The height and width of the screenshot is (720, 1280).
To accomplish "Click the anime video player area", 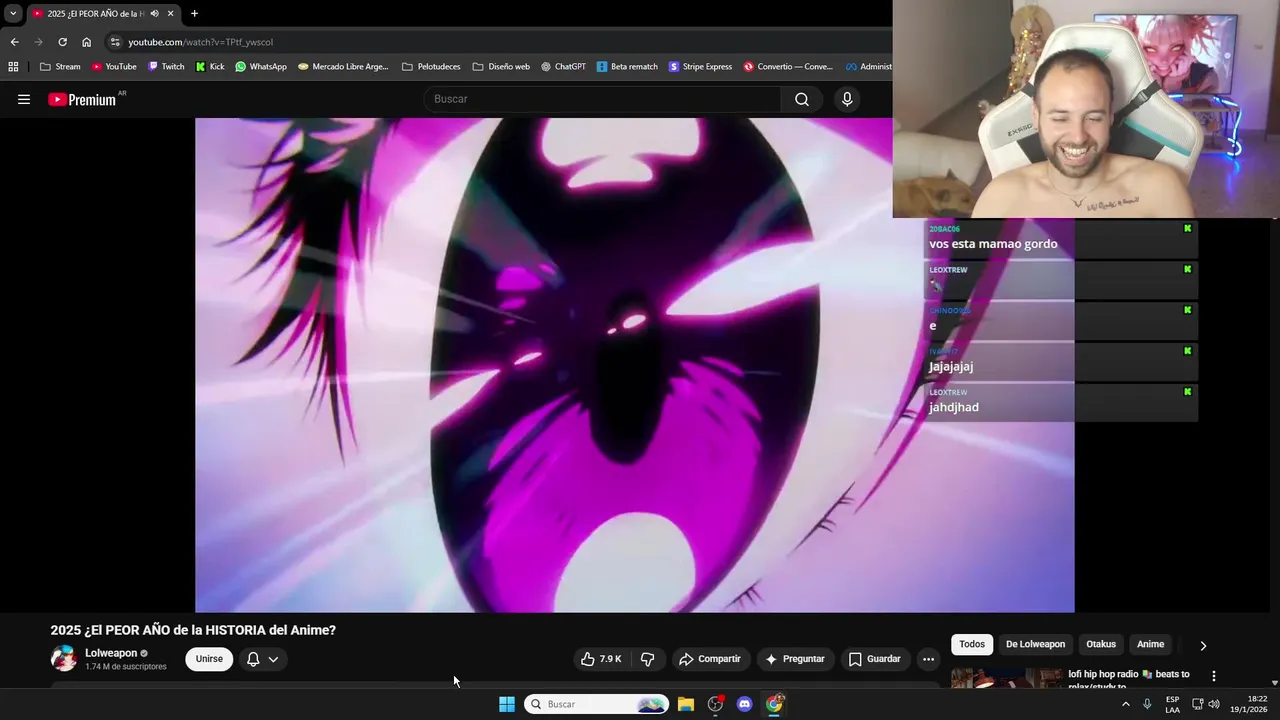I will point(634,365).
